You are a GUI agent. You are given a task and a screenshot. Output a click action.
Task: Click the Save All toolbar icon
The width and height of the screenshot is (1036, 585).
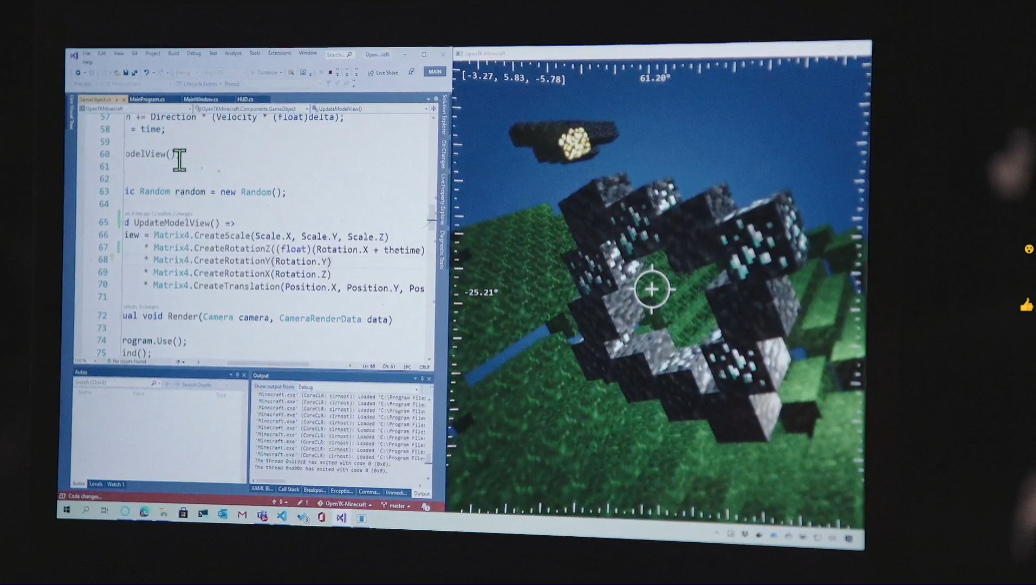coord(134,73)
